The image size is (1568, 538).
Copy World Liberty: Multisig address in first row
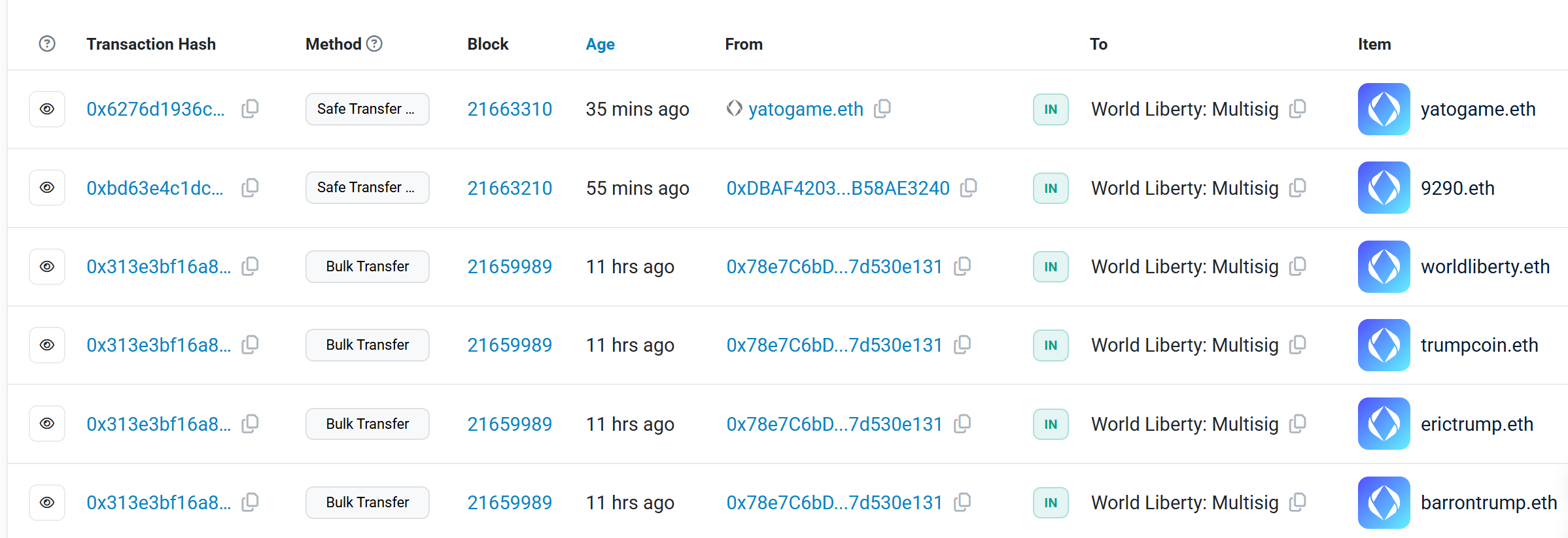click(1298, 109)
